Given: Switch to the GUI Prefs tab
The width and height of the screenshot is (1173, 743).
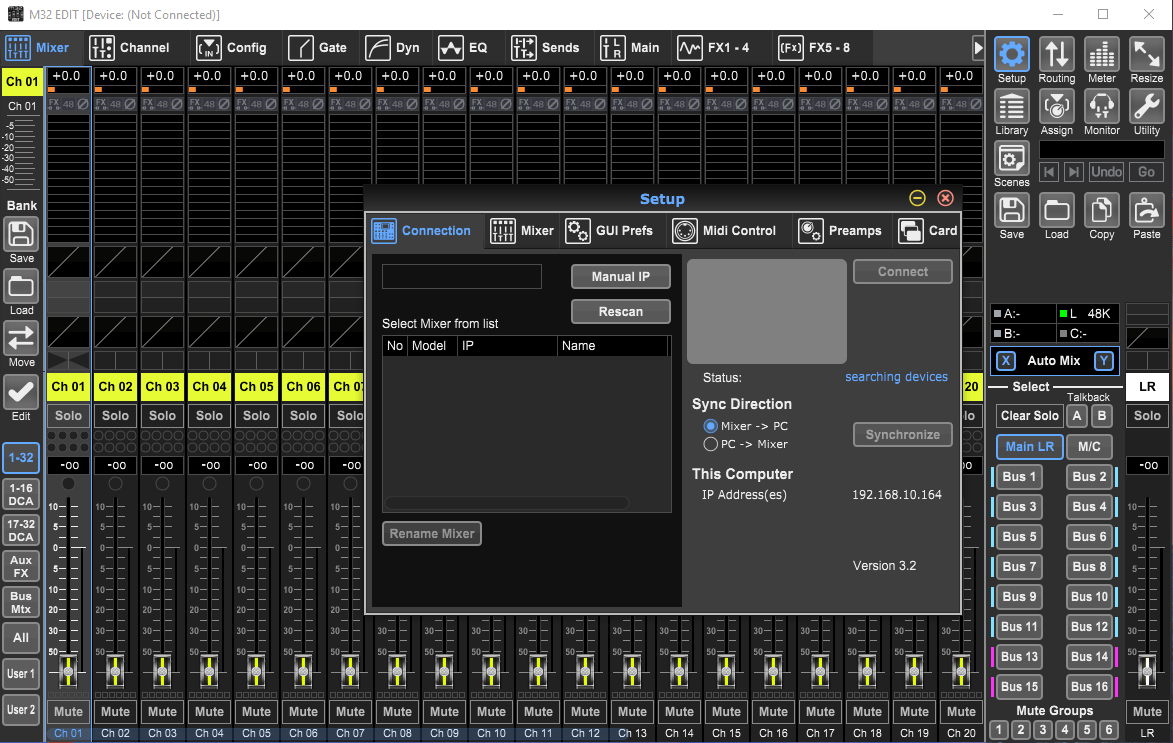Looking at the screenshot, I should pos(612,230).
